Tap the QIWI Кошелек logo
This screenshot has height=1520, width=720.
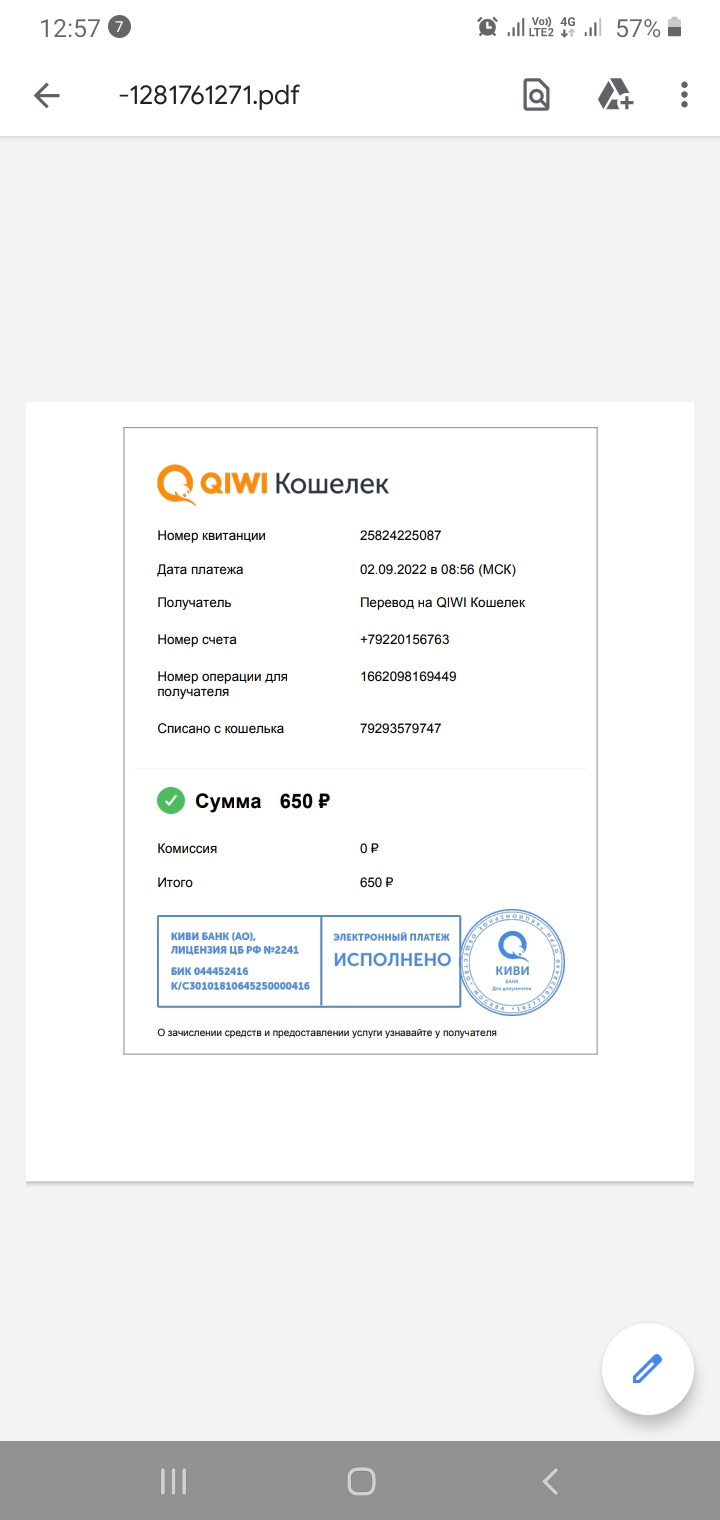tap(273, 484)
